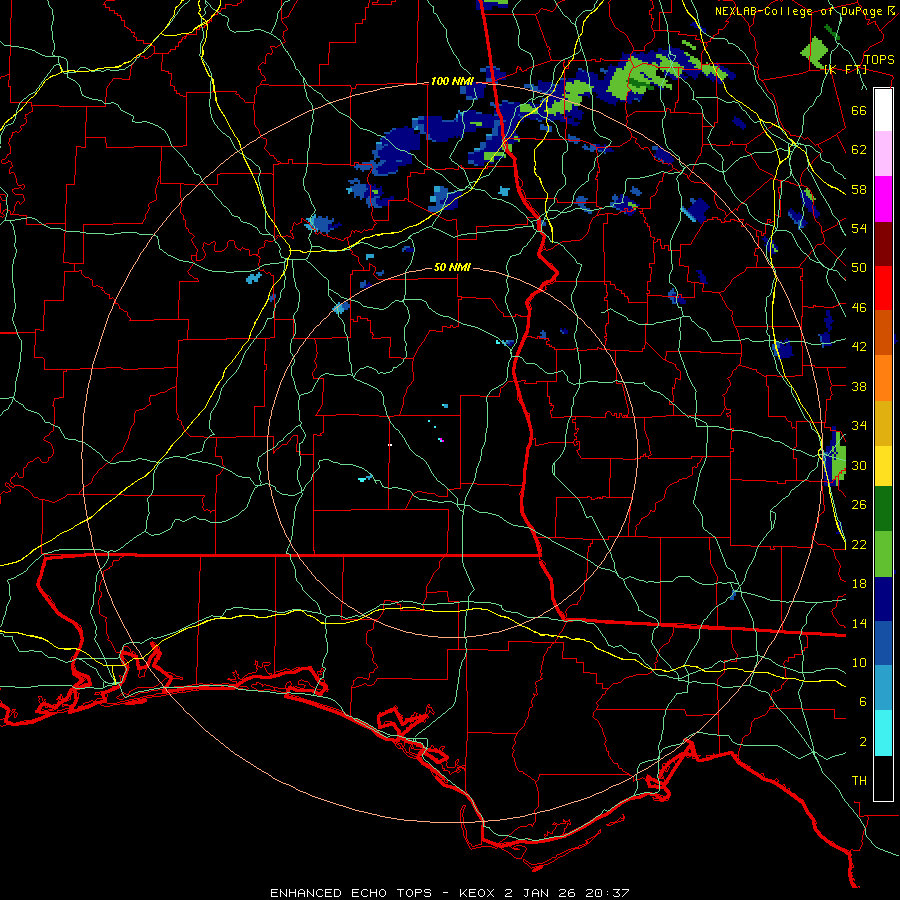Click the "26" scale value

tap(859, 505)
